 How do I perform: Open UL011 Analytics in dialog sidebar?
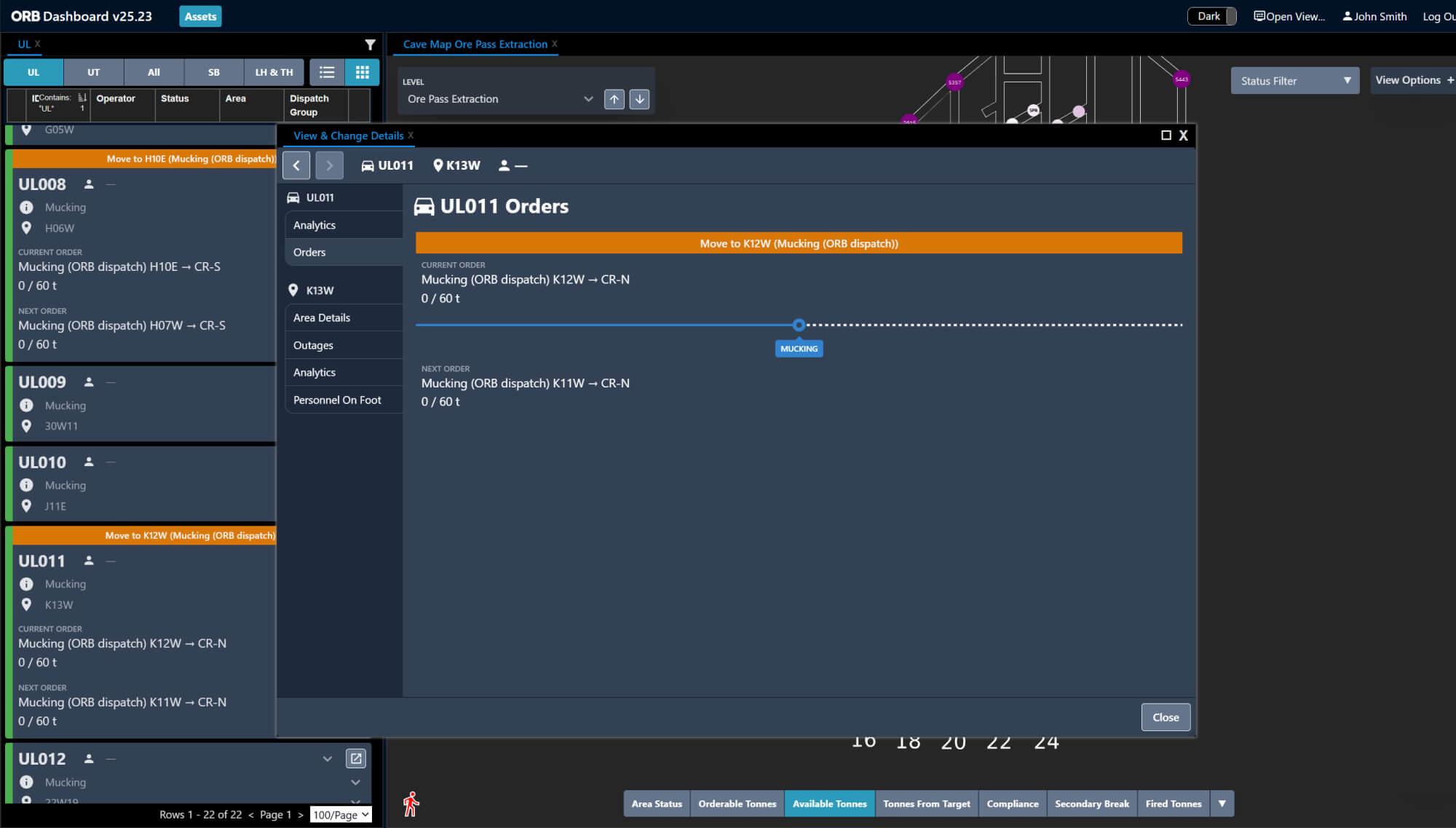tap(344, 225)
